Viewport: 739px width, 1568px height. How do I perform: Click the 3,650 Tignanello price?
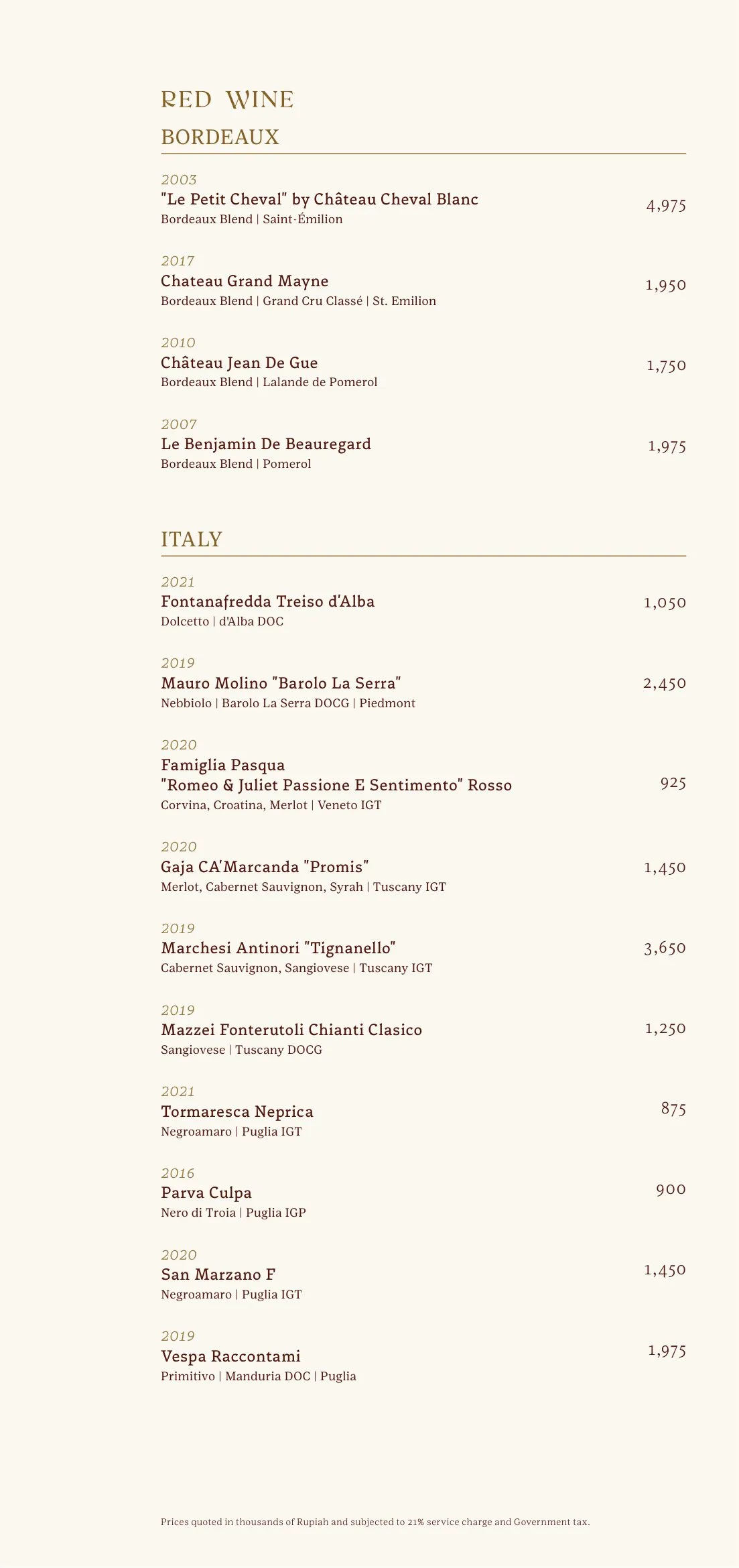click(665, 948)
